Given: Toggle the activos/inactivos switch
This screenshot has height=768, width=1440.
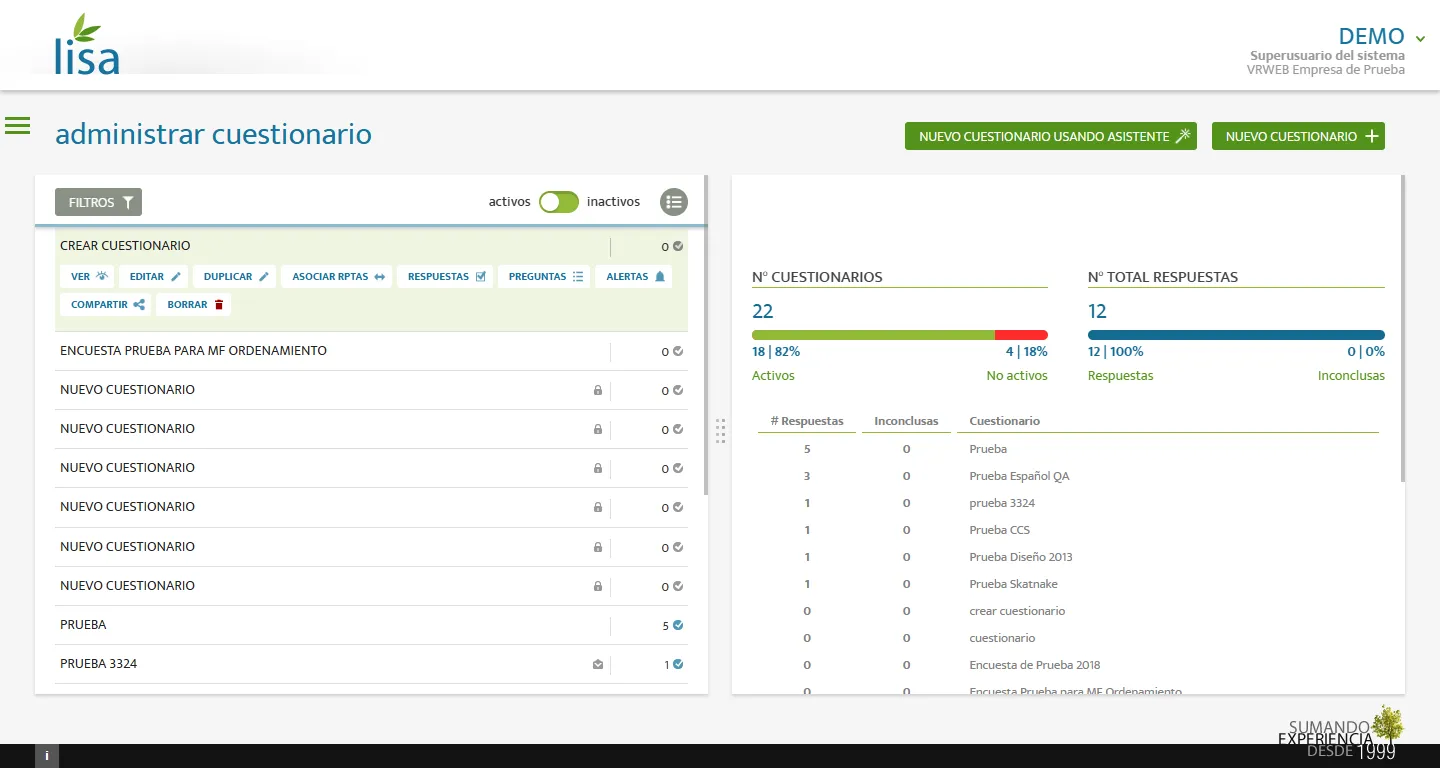Looking at the screenshot, I should (x=559, y=202).
